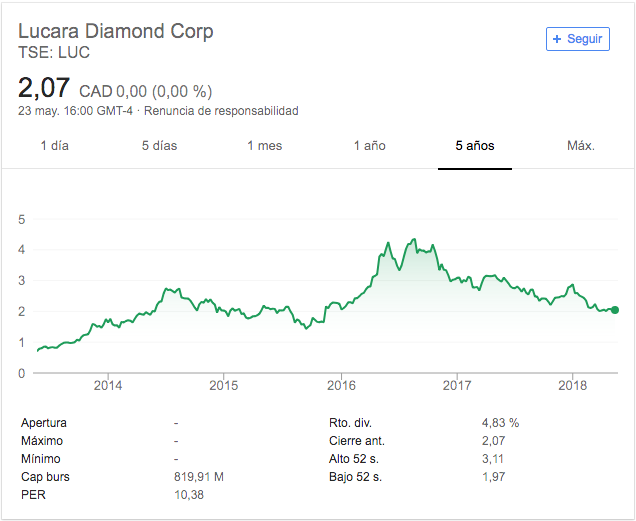Viewport: 636px width, 521px height.
Task: Switch to the 5 días tab
Action: click(x=159, y=146)
